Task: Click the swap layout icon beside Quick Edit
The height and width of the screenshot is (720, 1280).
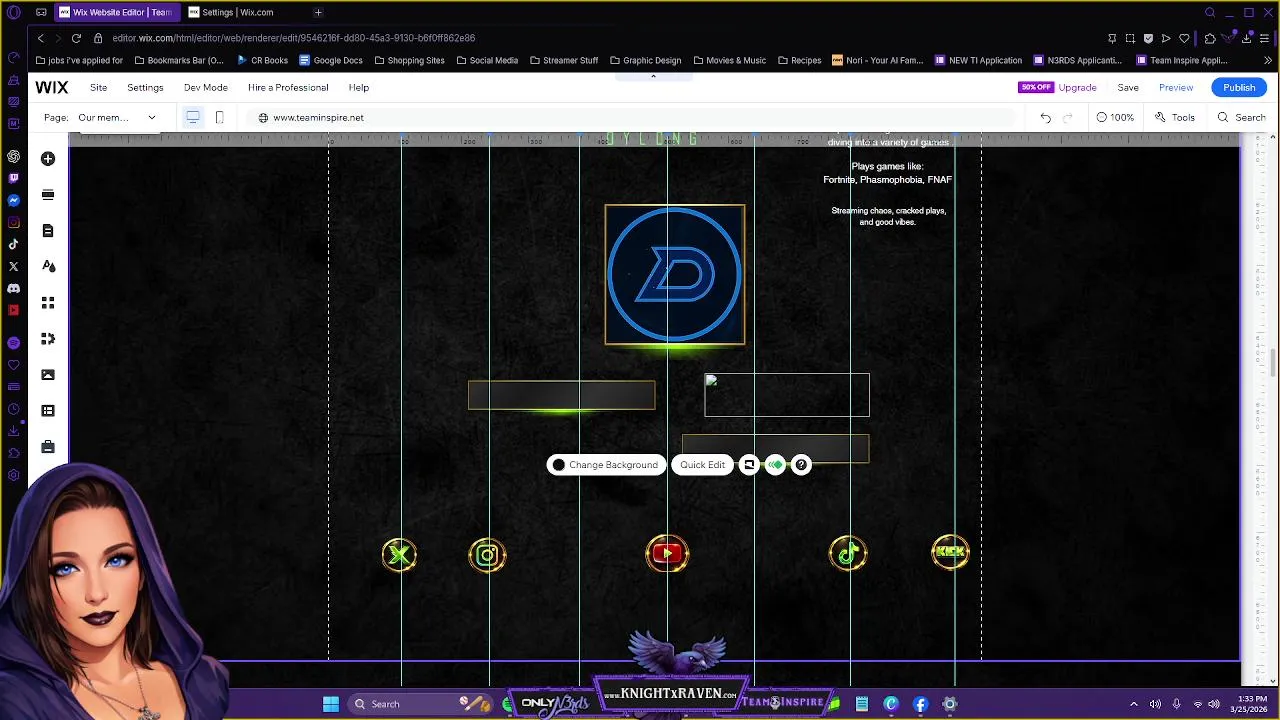Action: 749,465
